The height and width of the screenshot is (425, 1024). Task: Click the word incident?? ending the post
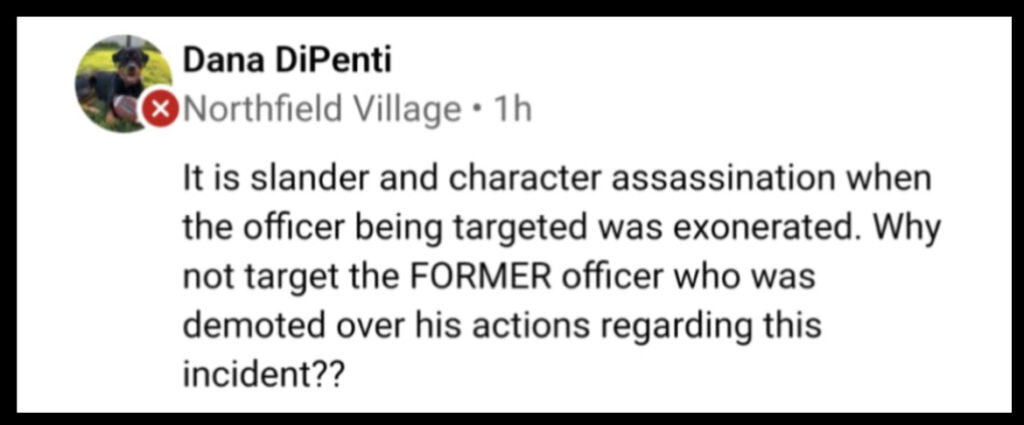point(263,375)
